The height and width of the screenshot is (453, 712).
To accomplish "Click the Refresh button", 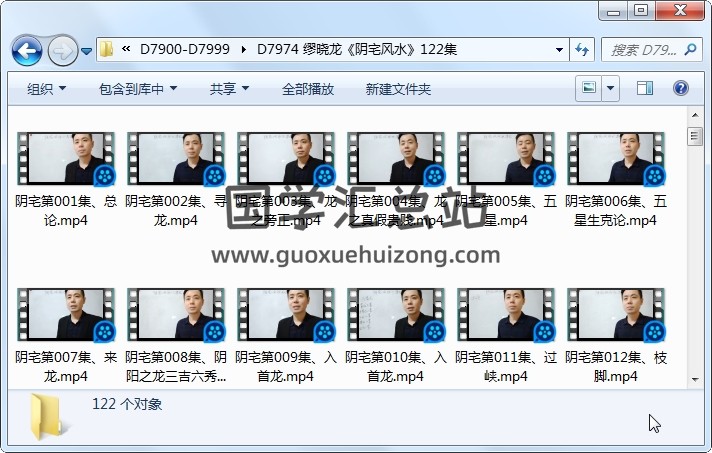I will (x=582, y=49).
